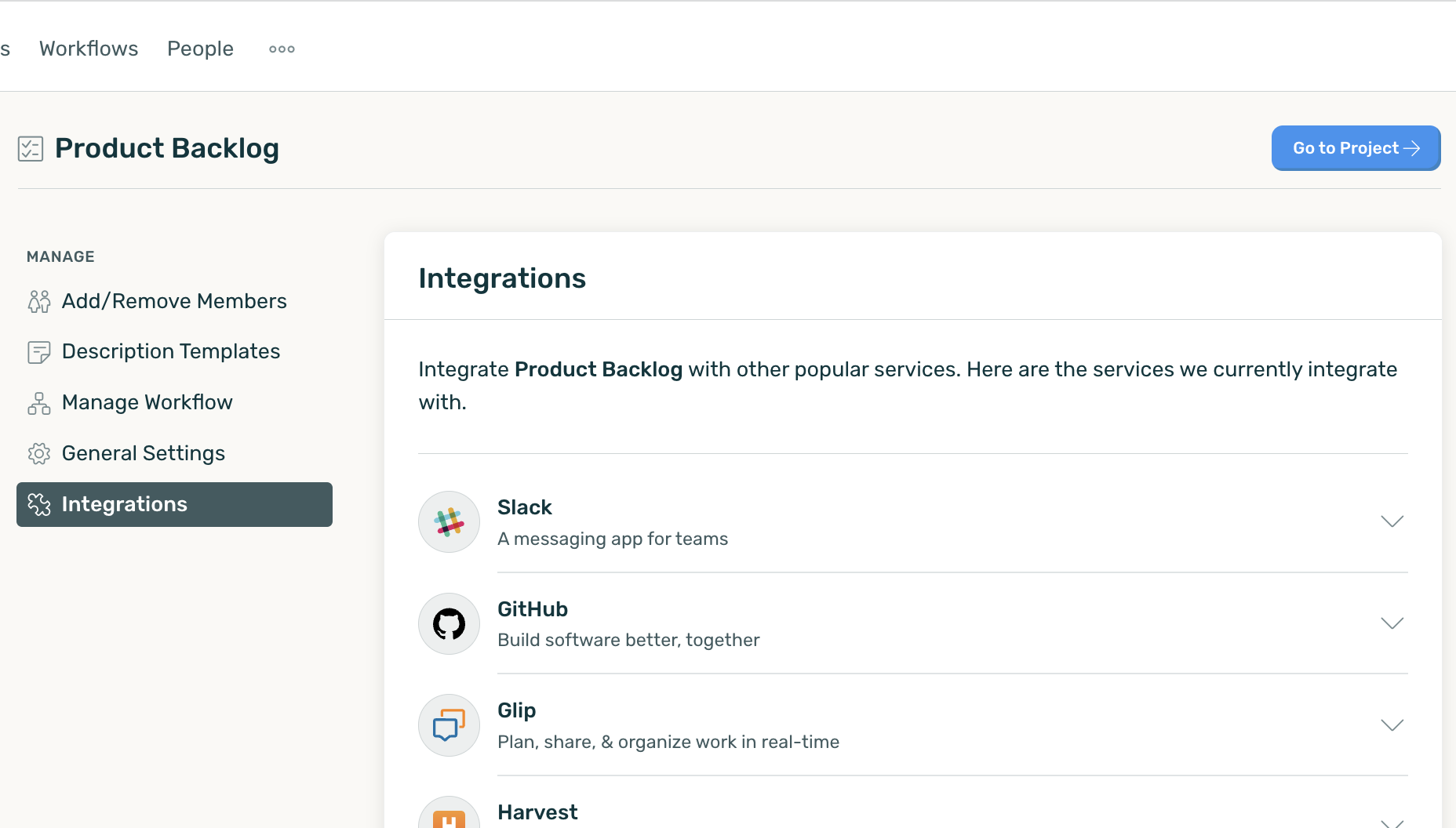Open the more options ellipsis menu
1456x828 pixels.
tap(282, 49)
